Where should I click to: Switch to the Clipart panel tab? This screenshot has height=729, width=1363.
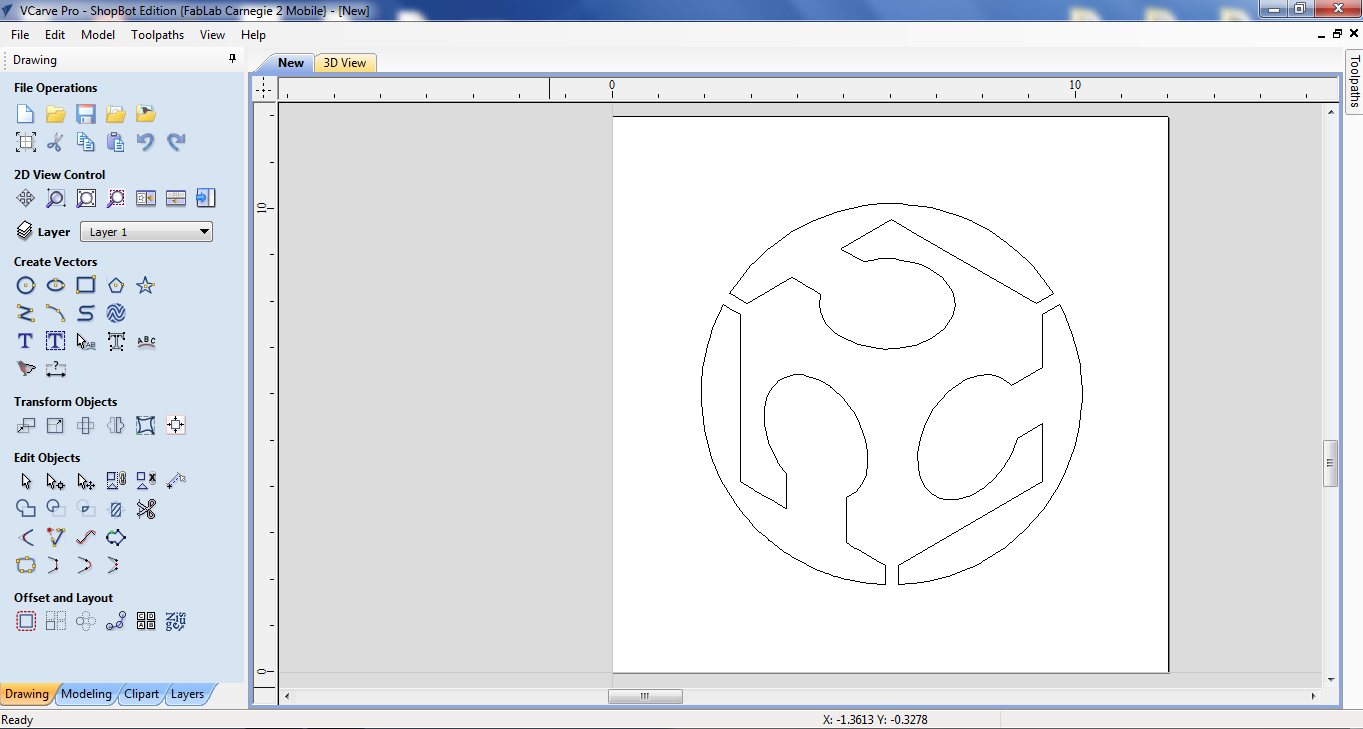pyautogui.click(x=141, y=694)
